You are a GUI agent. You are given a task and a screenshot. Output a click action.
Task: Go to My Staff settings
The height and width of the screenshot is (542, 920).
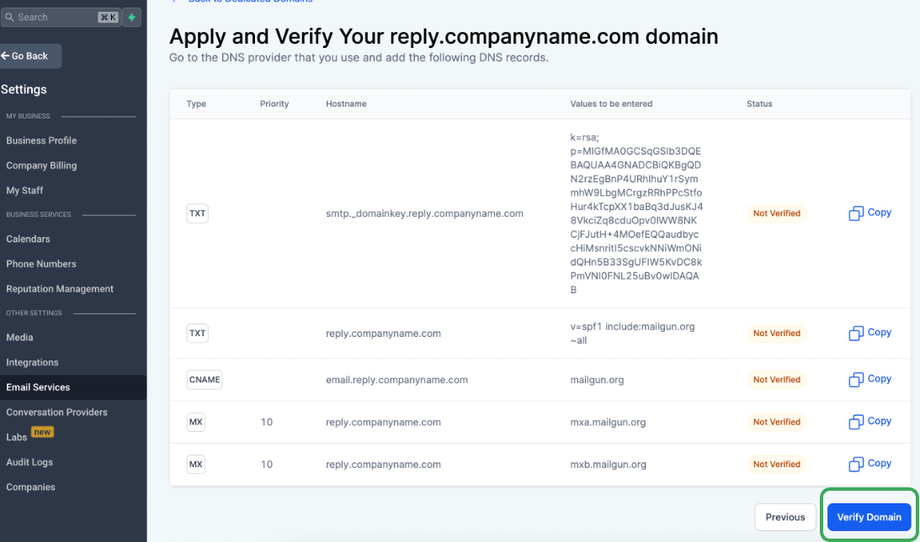click(25, 190)
